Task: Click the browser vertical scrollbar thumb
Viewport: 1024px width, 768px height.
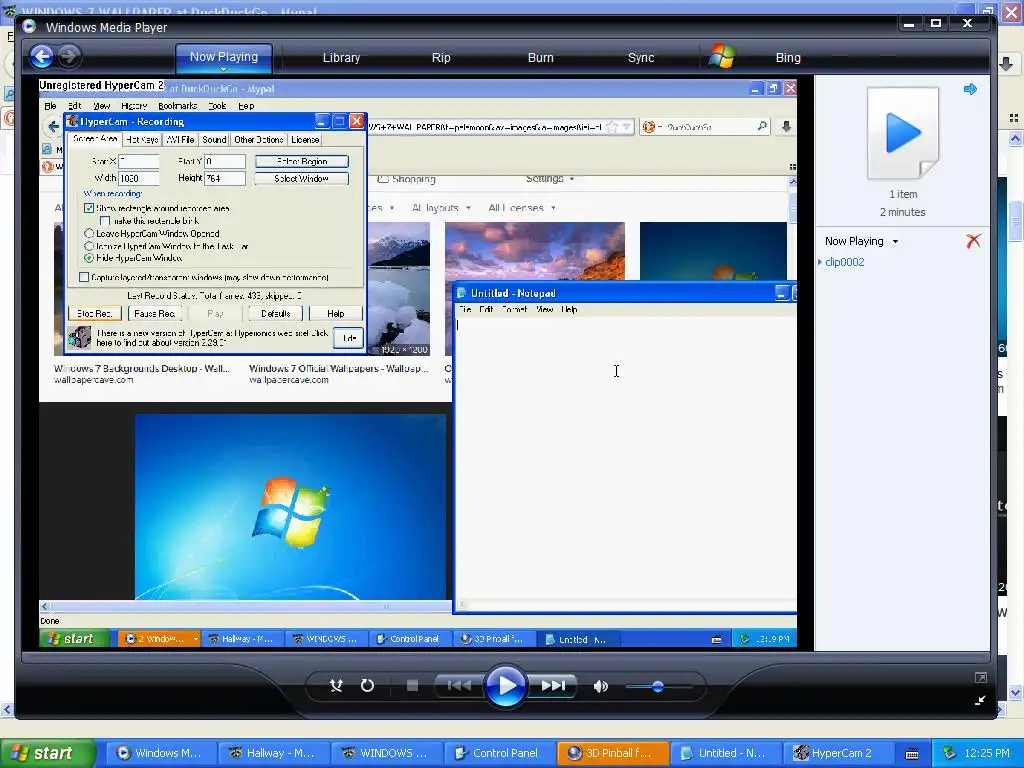Action: click(x=1015, y=222)
